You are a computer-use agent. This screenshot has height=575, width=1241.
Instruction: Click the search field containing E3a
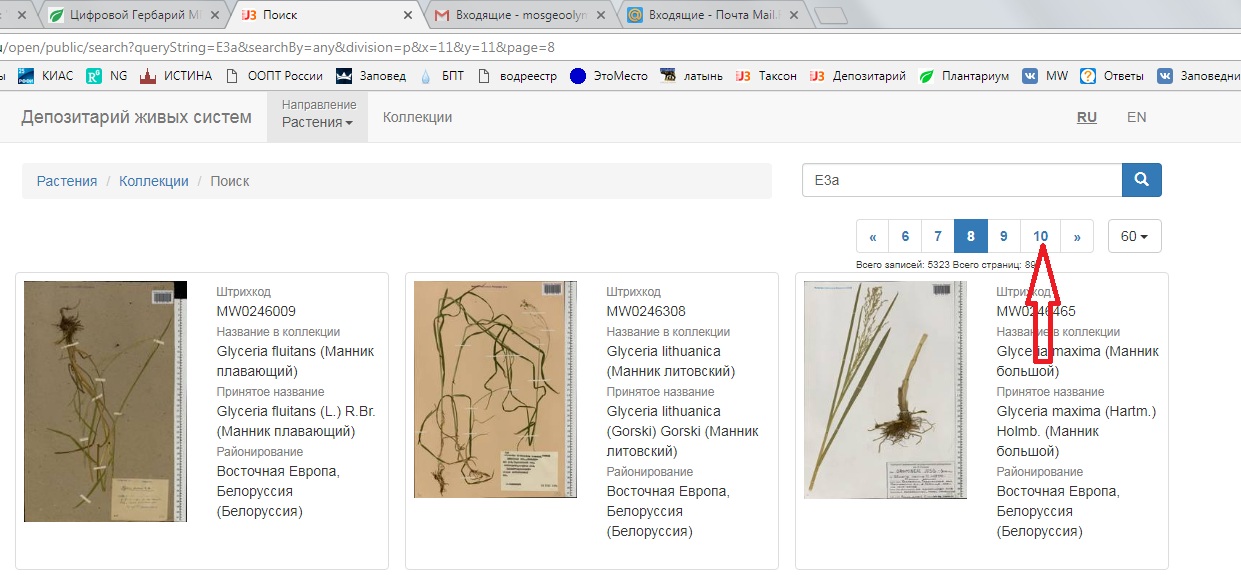click(961, 181)
